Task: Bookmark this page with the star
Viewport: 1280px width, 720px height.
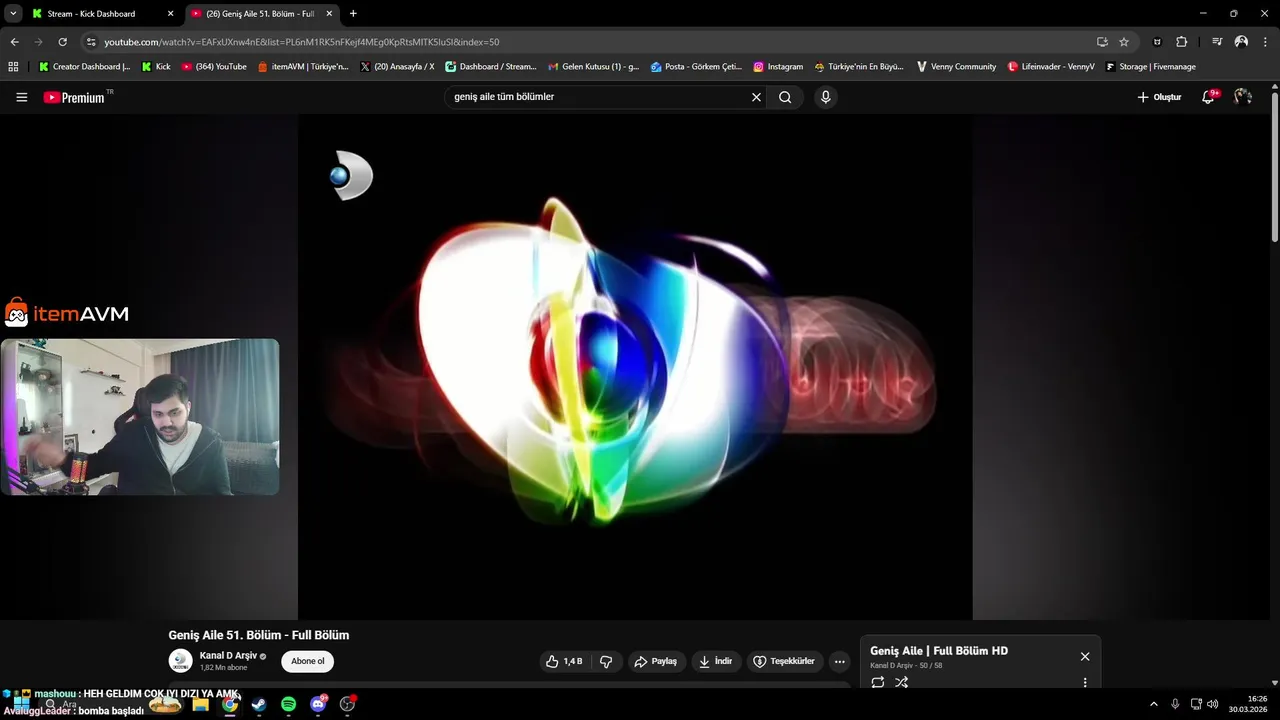Action: tap(1124, 42)
